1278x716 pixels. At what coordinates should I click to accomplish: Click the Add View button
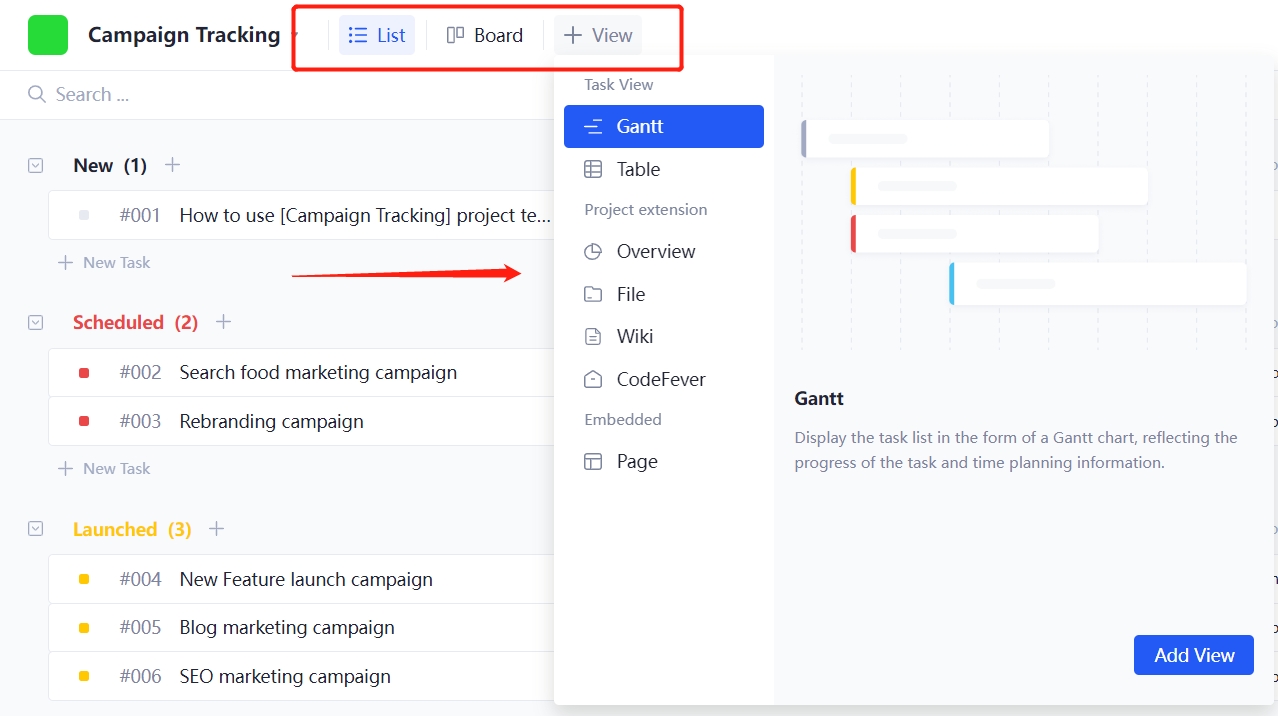tap(1193, 655)
